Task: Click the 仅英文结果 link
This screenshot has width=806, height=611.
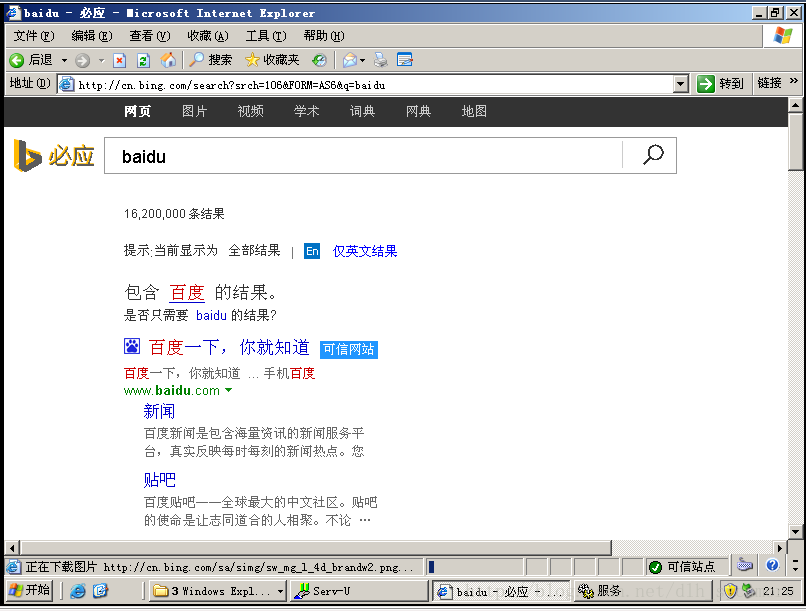Action: [365, 251]
